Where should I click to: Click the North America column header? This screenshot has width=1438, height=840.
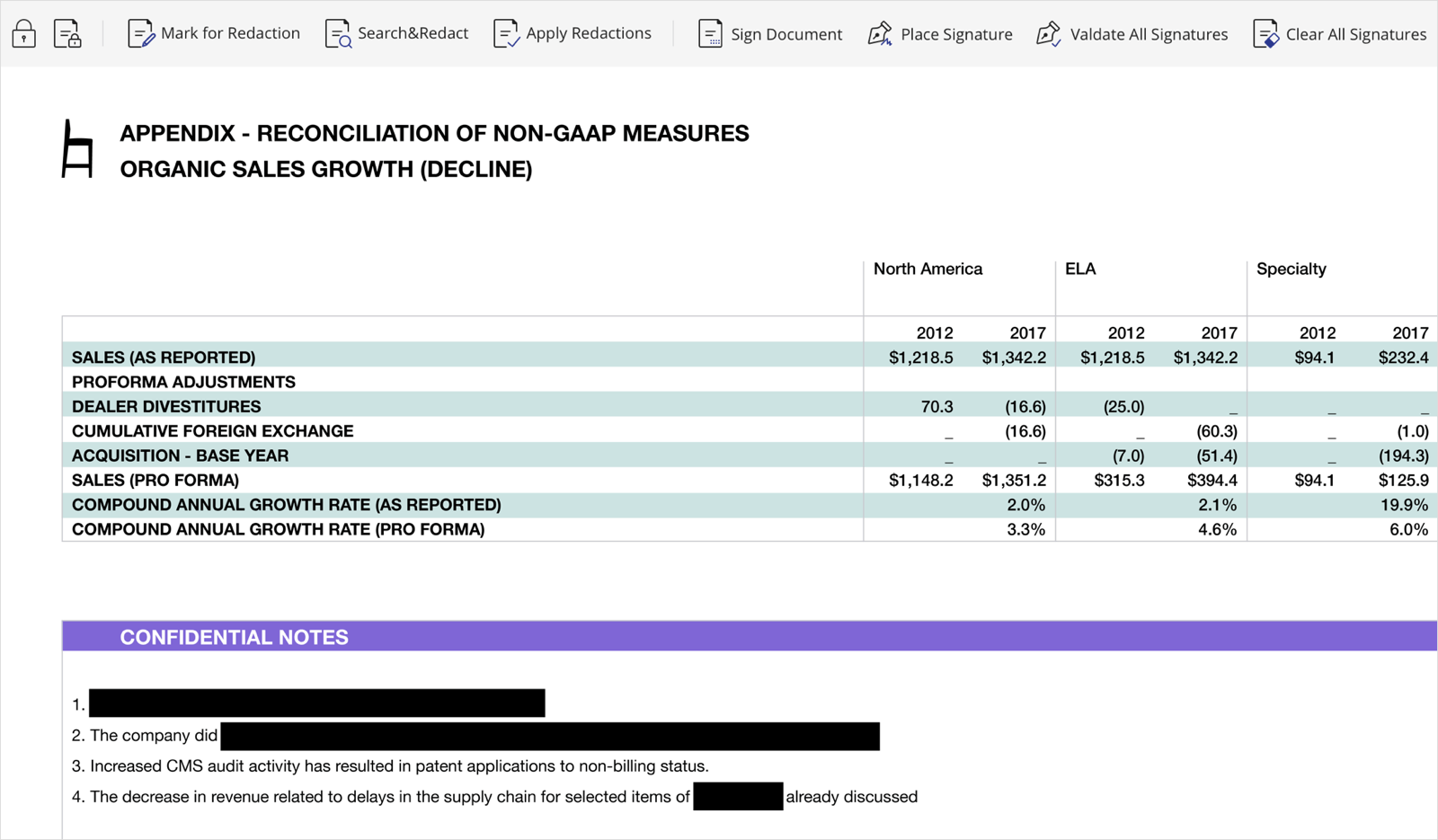[928, 269]
